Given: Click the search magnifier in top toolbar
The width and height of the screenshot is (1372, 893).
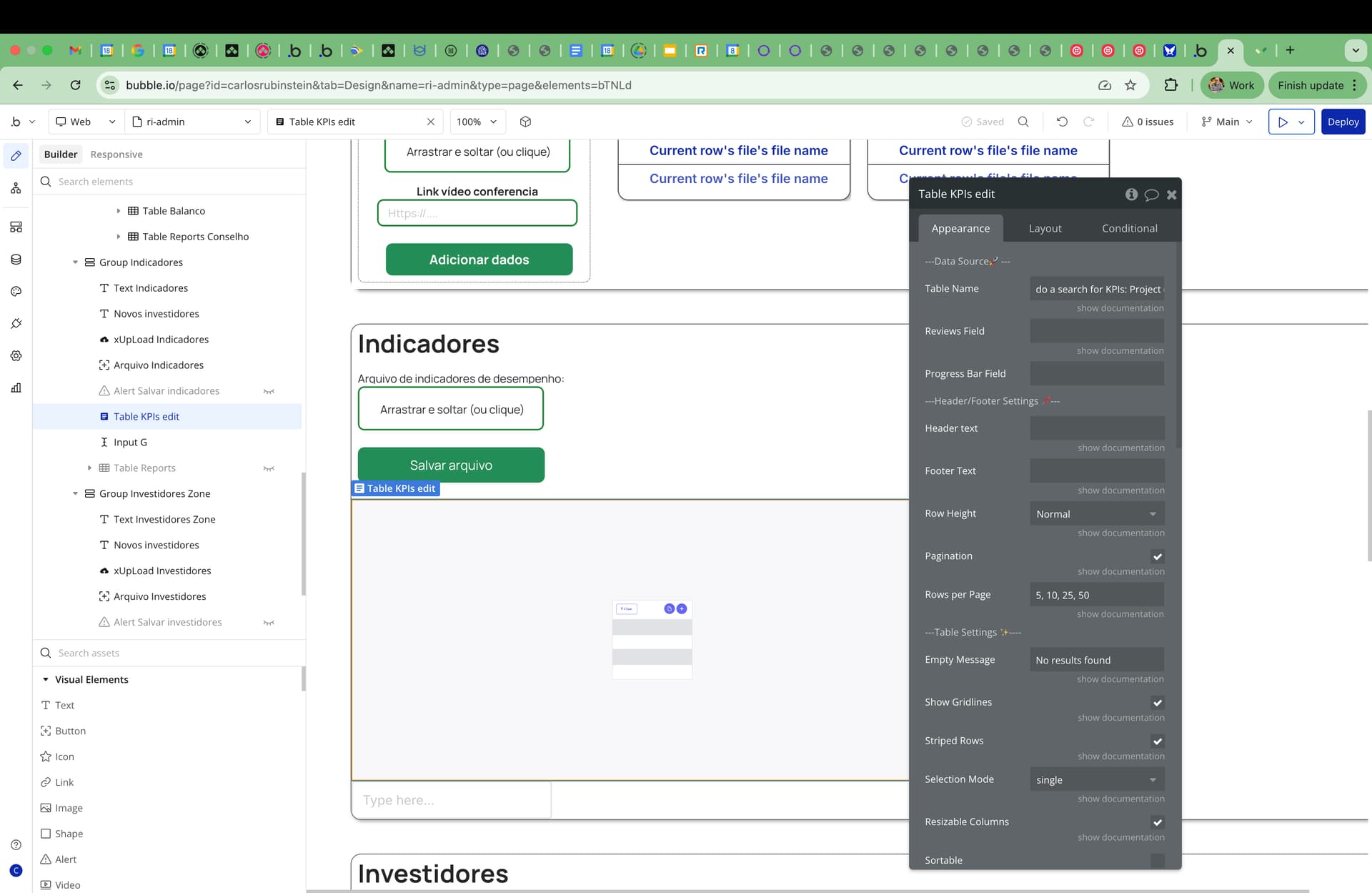Looking at the screenshot, I should click(x=1023, y=122).
